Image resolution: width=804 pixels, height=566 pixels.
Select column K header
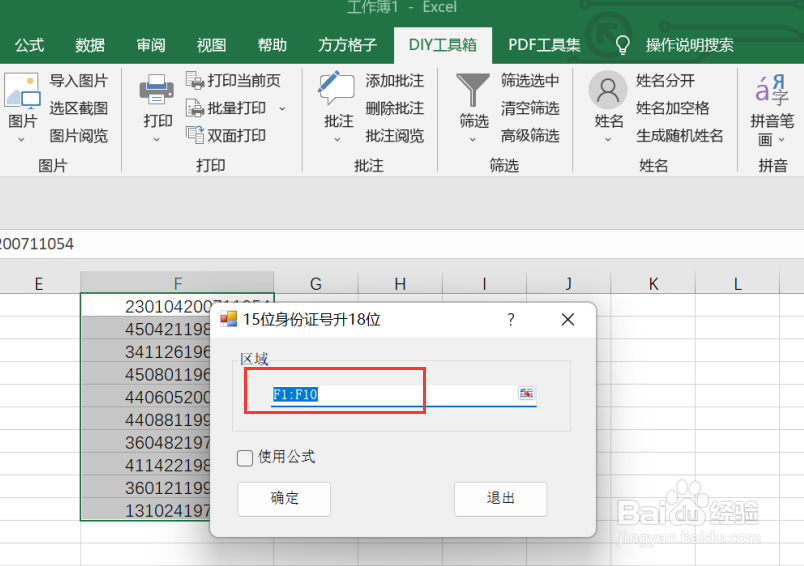point(653,283)
